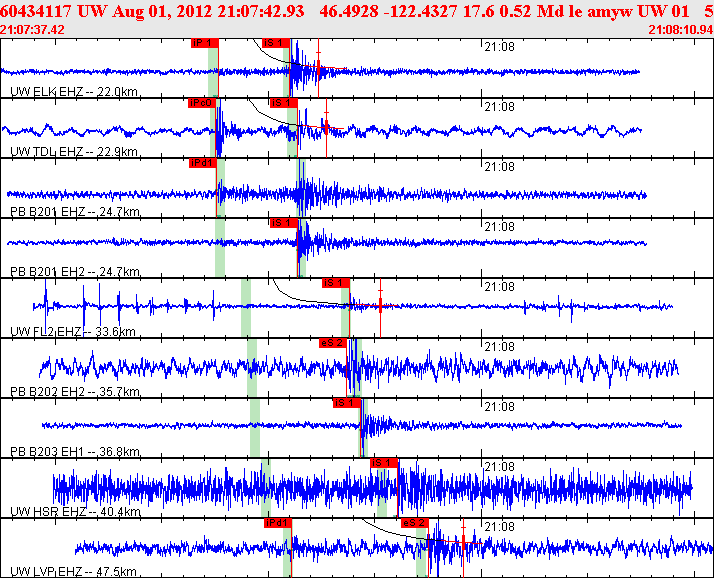
Task: Select the iP 1 flag on B201 EHZ trace
Action: pyautogui.click(x=203, y=162)
